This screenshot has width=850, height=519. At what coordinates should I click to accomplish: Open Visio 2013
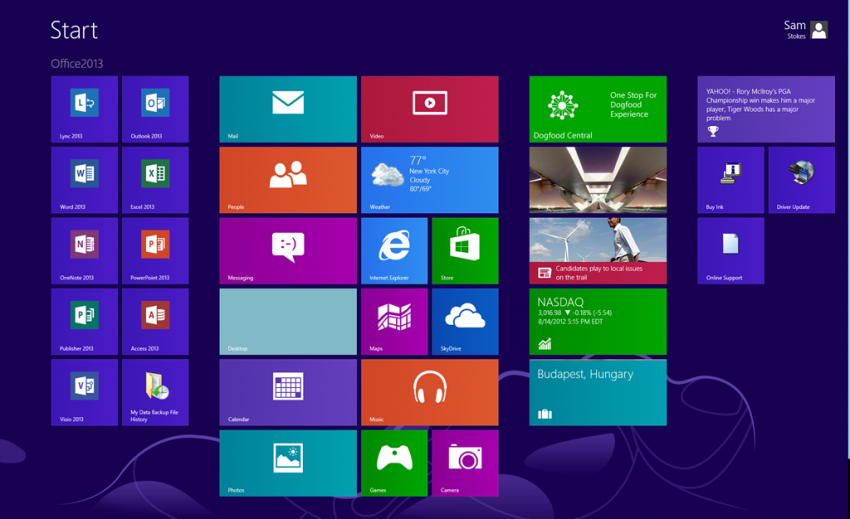click(84, 392)
